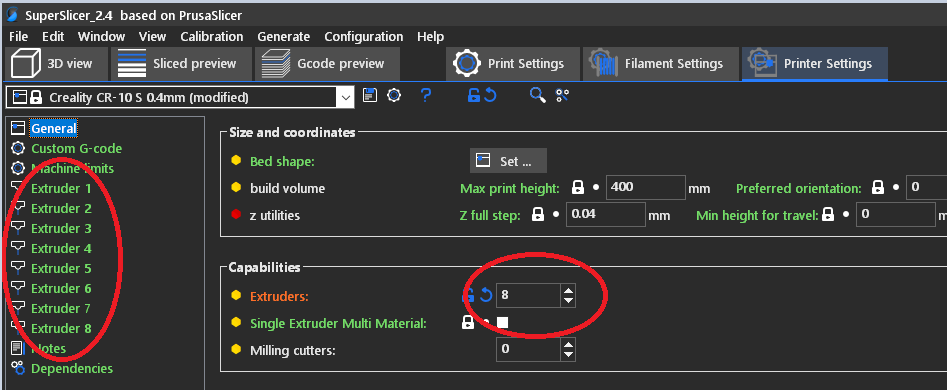947x390 pixels.
Task: Select the Printer Settings tab
Action: pos(815,63)
